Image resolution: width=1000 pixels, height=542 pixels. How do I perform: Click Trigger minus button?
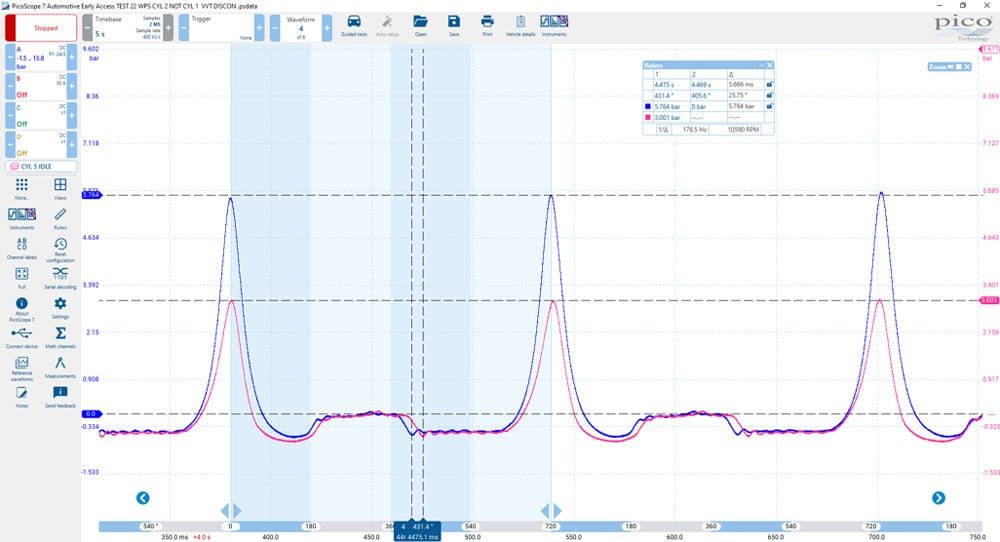tap(184, 28)
